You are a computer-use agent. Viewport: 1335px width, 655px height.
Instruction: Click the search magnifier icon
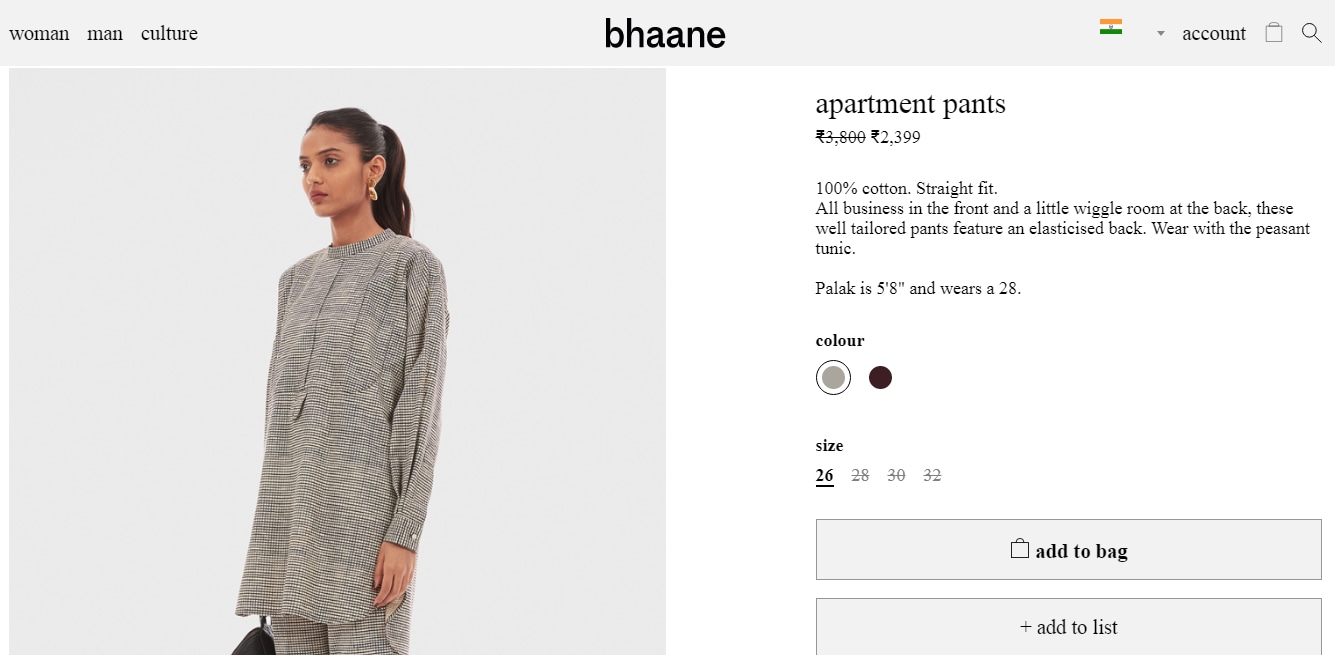tap(1311, 33)
